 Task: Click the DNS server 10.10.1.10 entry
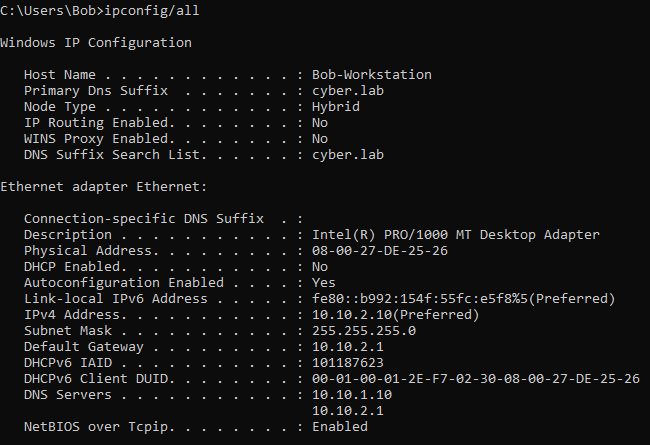tap(352, 395)
